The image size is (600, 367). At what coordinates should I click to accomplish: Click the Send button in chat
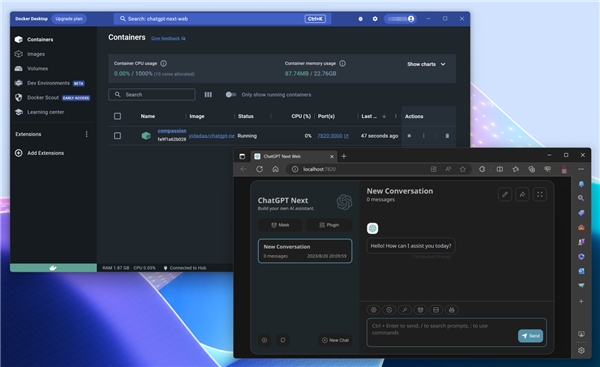(x=530, y=336)
